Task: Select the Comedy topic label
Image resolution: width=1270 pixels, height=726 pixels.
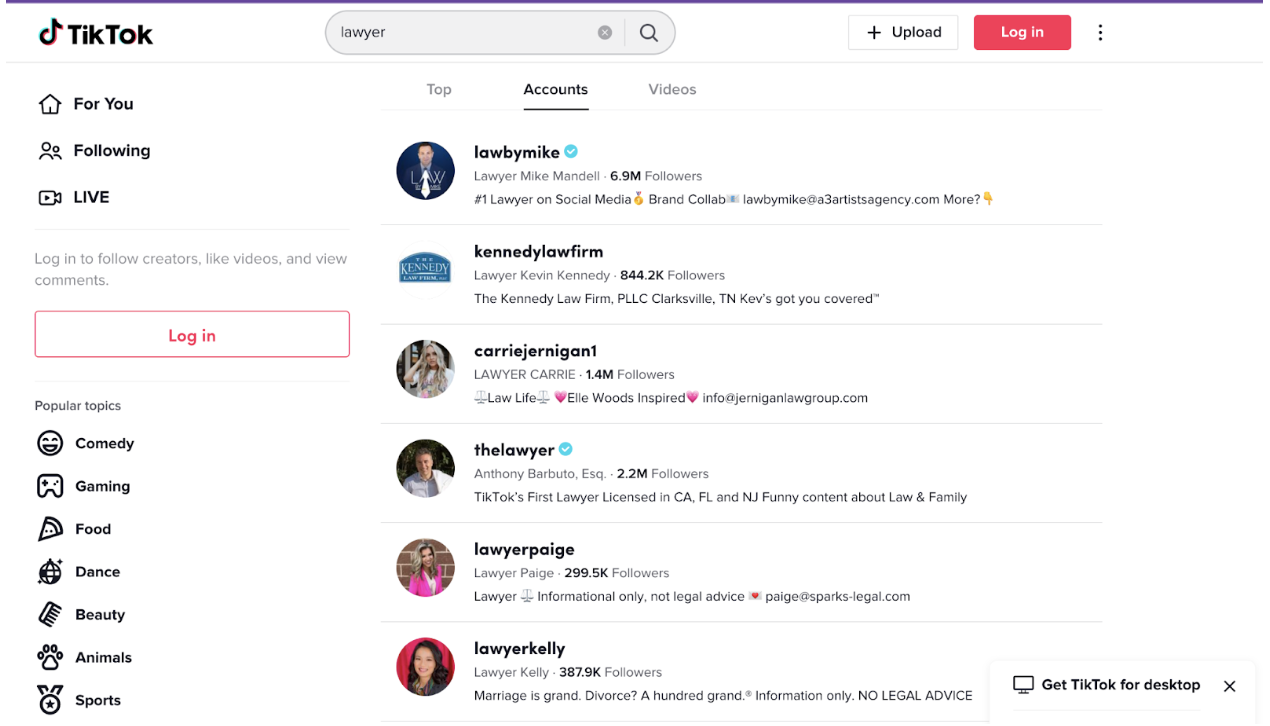Action: pos(104,443)
